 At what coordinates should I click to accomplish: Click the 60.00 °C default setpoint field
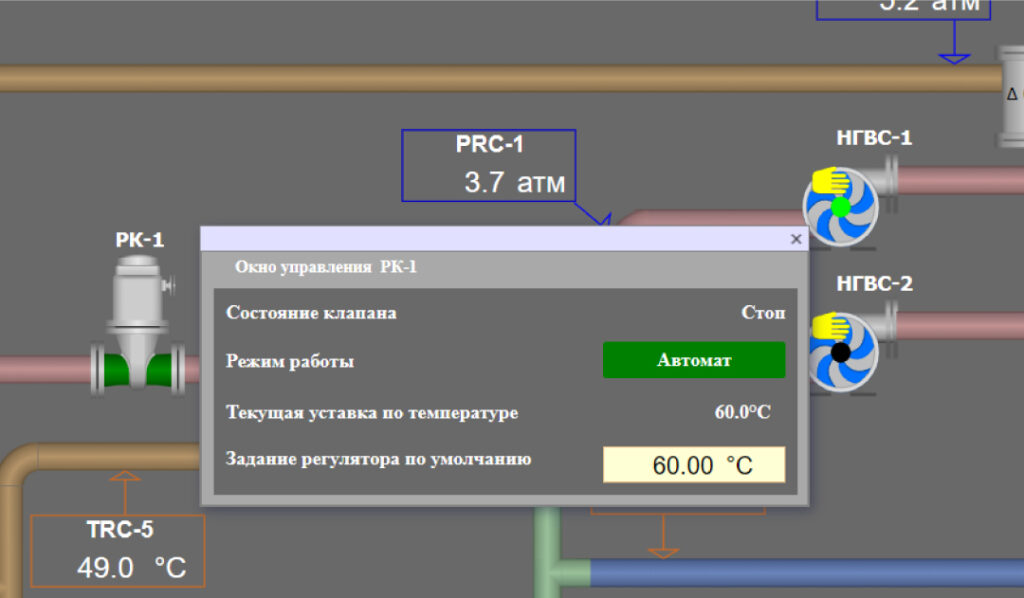coord(693,465)
